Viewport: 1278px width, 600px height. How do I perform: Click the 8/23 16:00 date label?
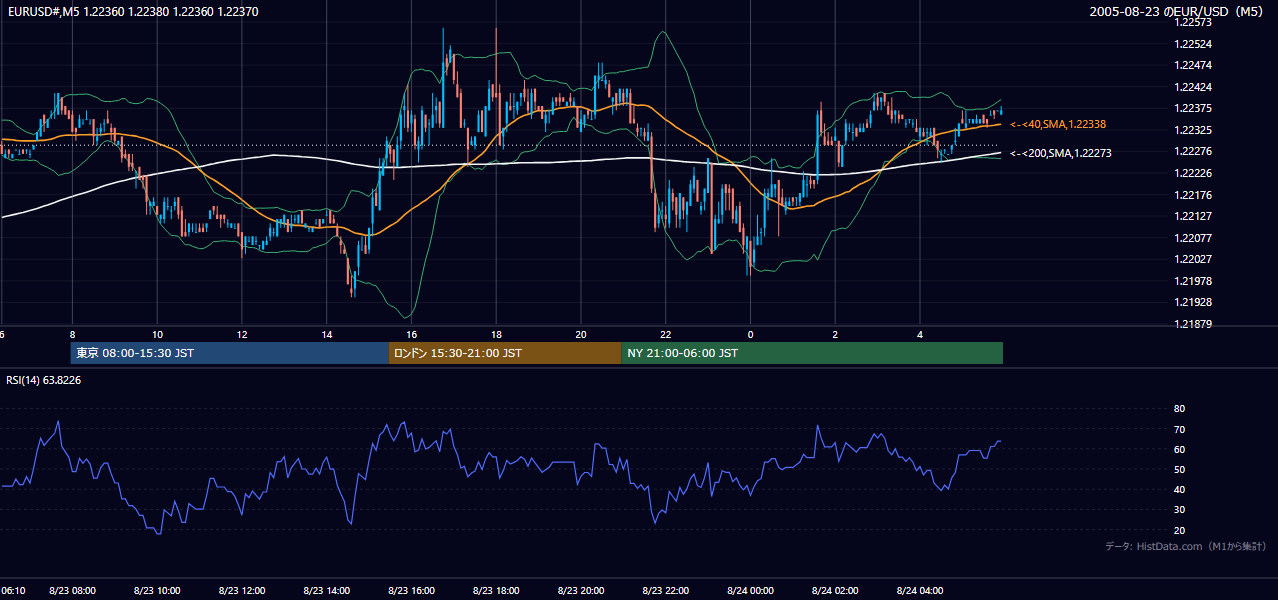411,591
